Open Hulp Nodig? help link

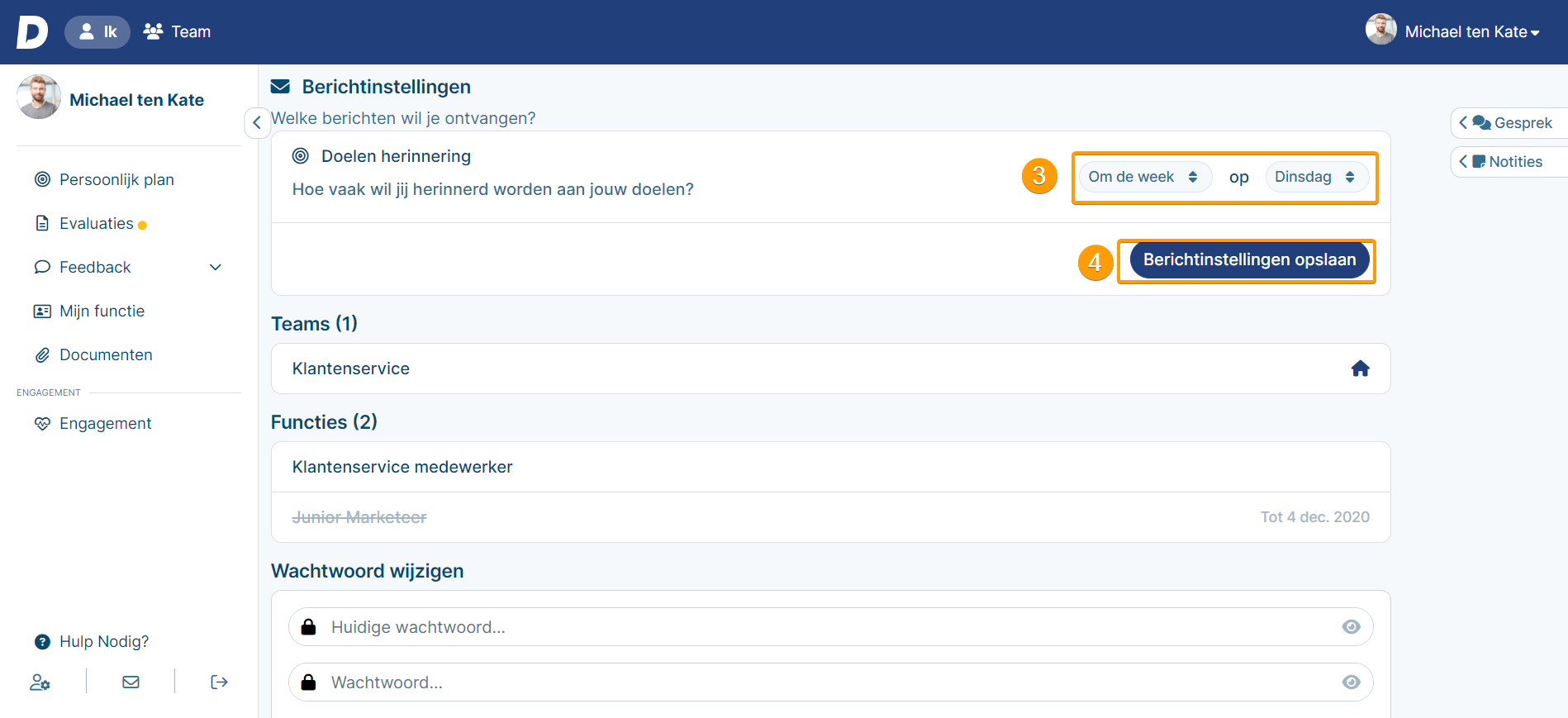pyautogui.click(x=104, y=641)
